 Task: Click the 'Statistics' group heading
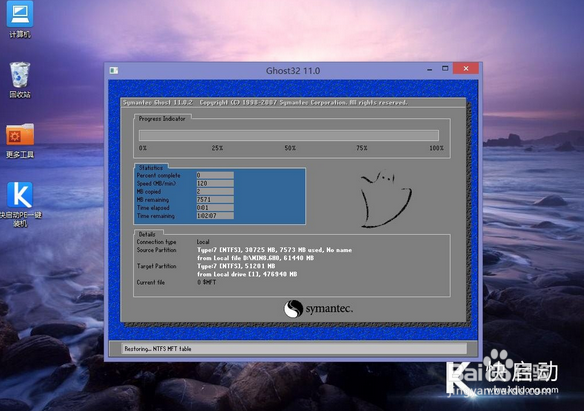tap(151, 168)
